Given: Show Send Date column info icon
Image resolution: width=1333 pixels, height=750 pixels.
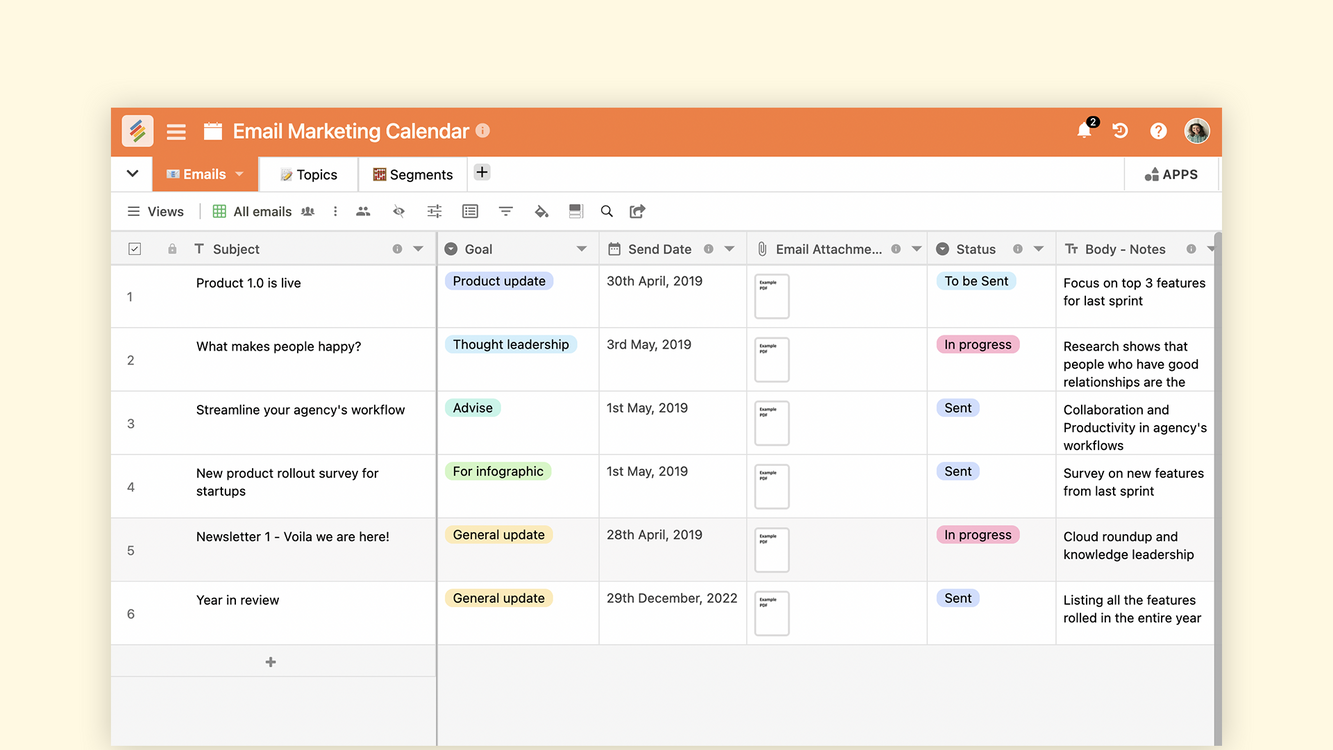Looking at the screenshot, I should (x=708, y=249).
